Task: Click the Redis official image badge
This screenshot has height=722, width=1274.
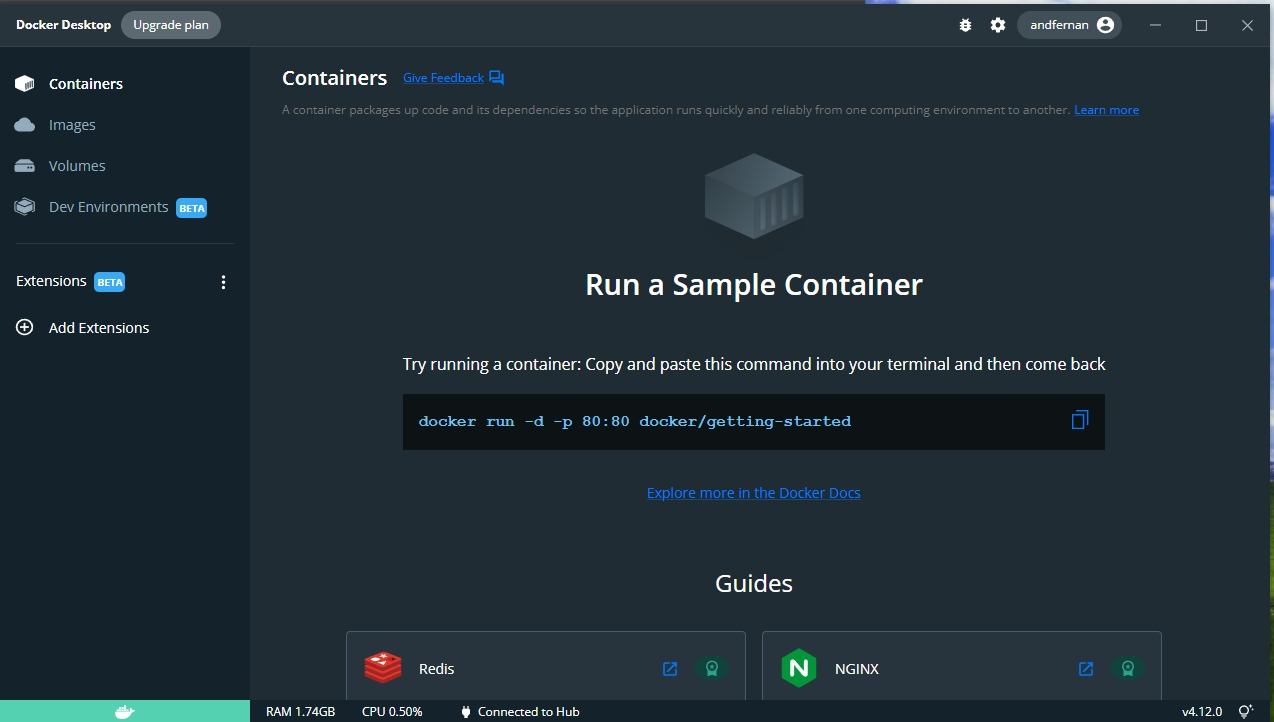Action: point(711,669)
